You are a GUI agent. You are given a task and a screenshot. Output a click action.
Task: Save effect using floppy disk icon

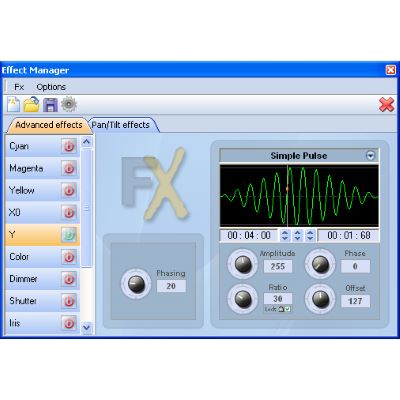[x=50, y=105]
